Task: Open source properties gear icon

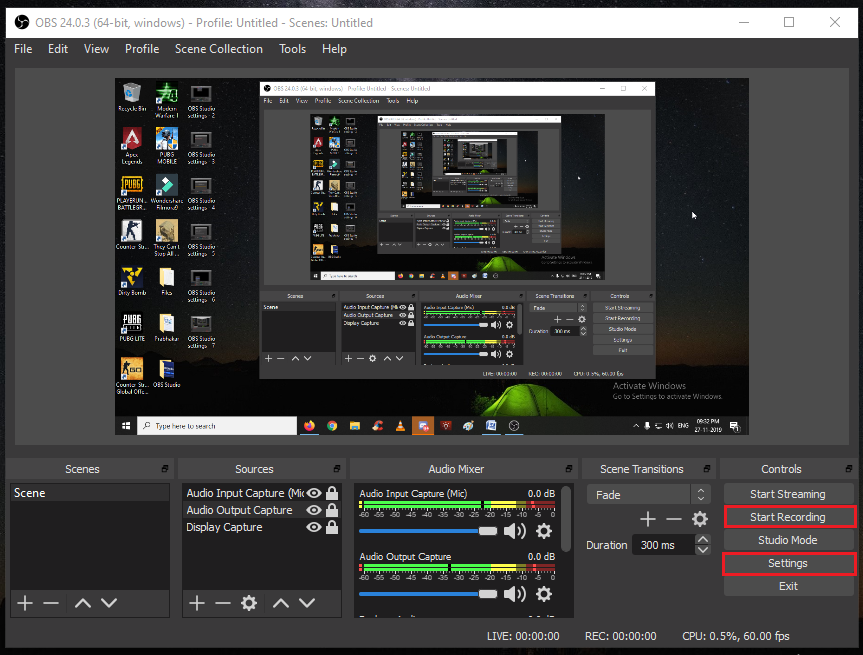Action: coord(249,603)
